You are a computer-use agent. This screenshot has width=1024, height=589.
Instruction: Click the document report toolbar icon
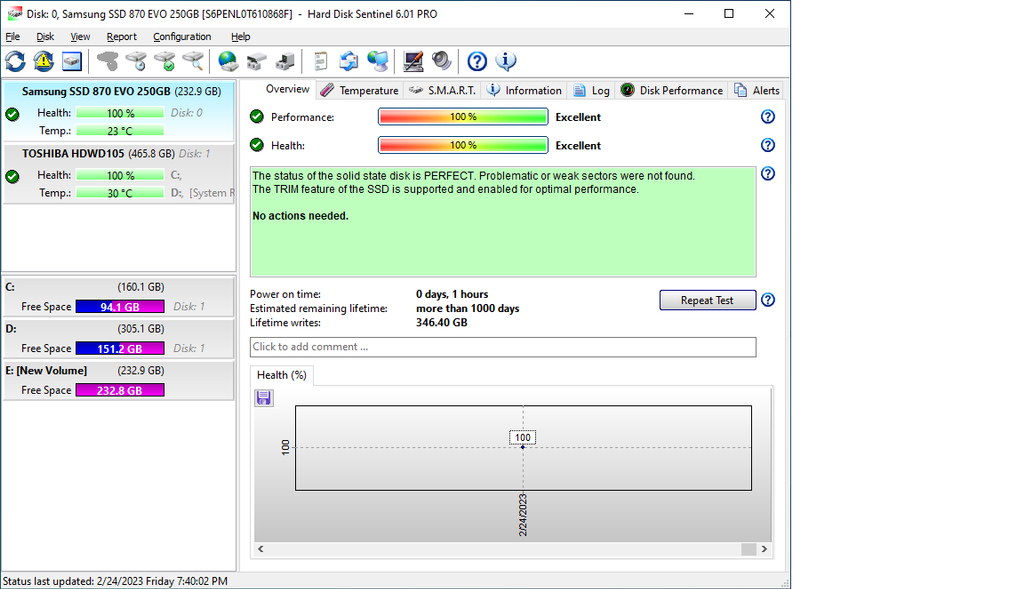(320, 62)
